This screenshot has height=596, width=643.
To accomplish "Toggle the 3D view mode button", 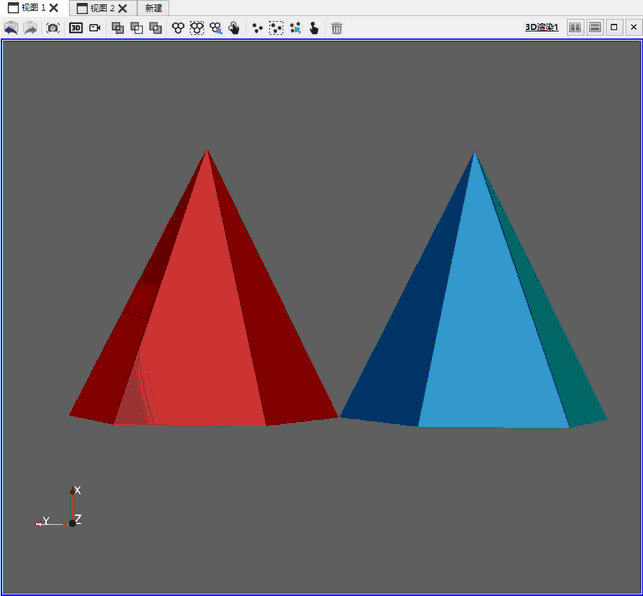I will pyautogui.click(x=76, y=28).
